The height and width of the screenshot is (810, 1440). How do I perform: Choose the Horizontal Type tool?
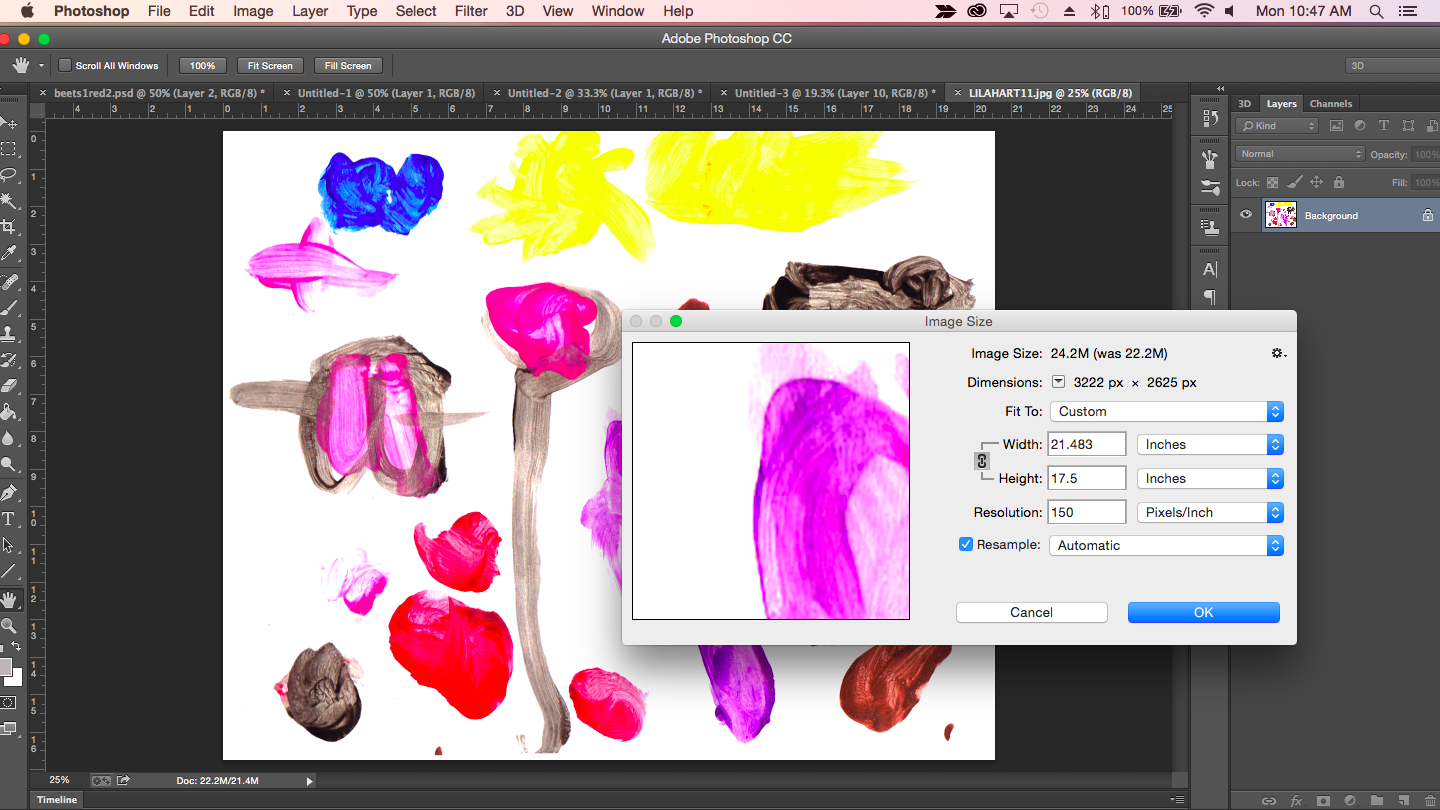point(8,518)
